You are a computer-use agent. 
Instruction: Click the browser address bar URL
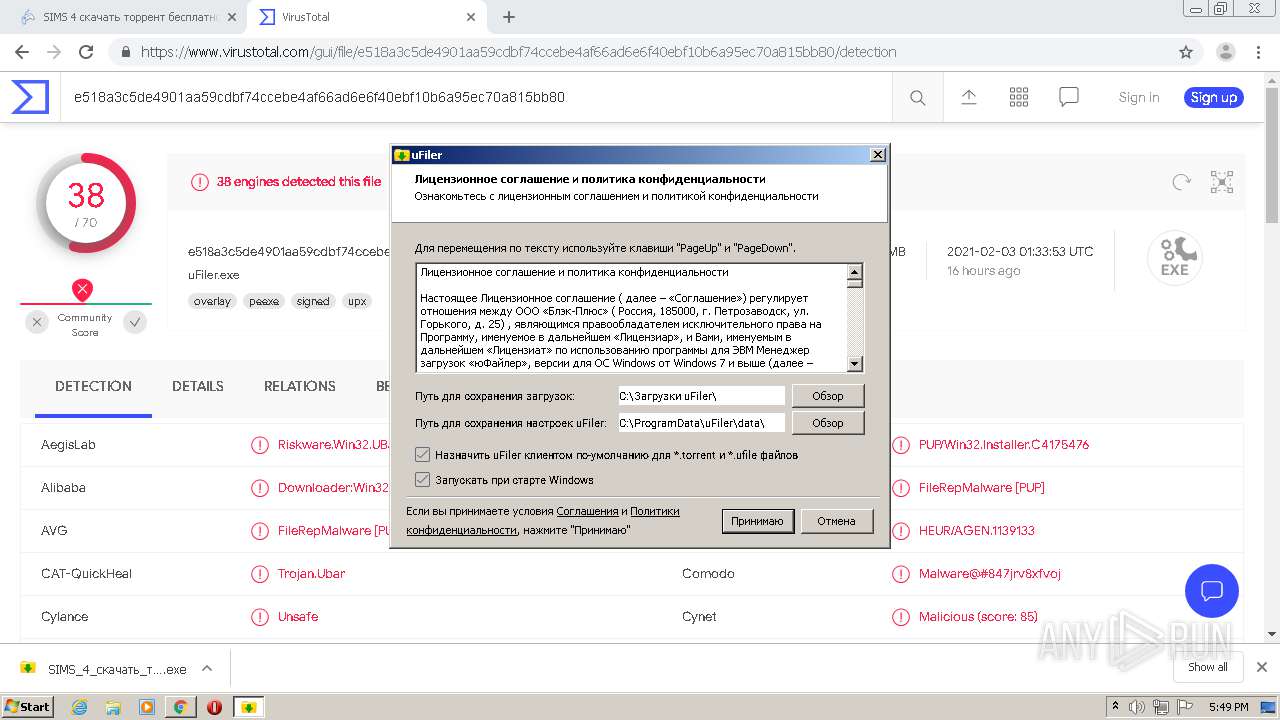[519, 52]
